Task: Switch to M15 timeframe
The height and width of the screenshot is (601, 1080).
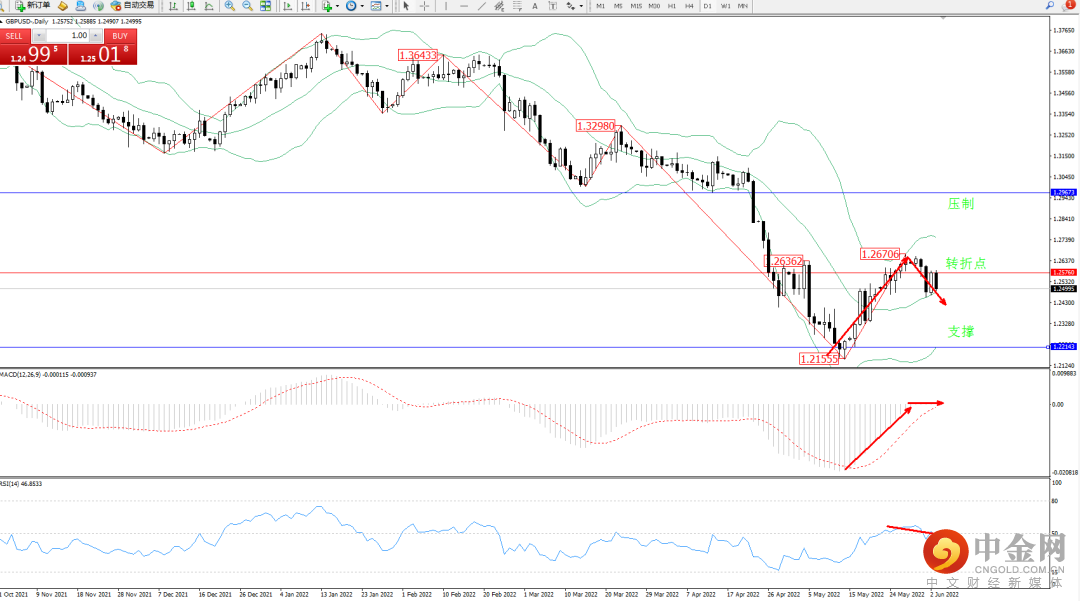Action: click(x=636, y=6)
